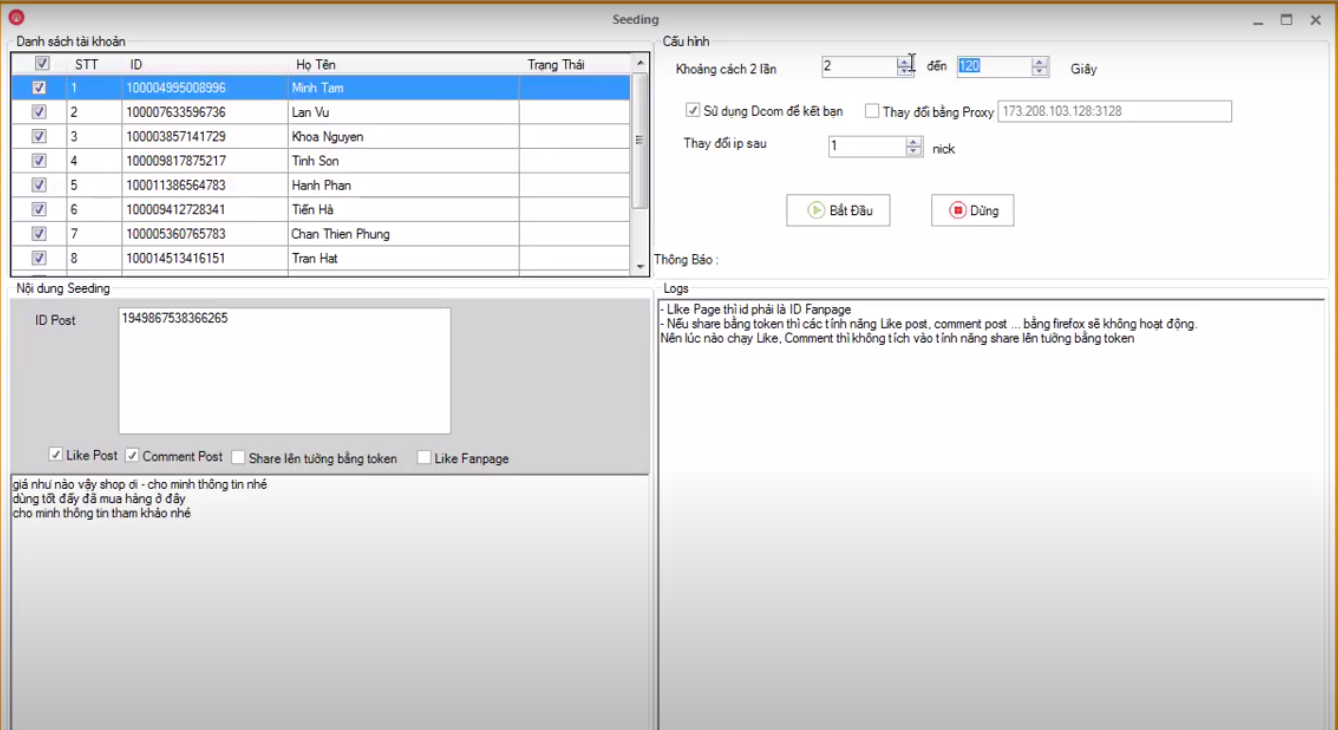The height and width of the screenshot is (730, 1338).
Task: Enable Share lên tường bằng token
Action: tap(238, 458)
